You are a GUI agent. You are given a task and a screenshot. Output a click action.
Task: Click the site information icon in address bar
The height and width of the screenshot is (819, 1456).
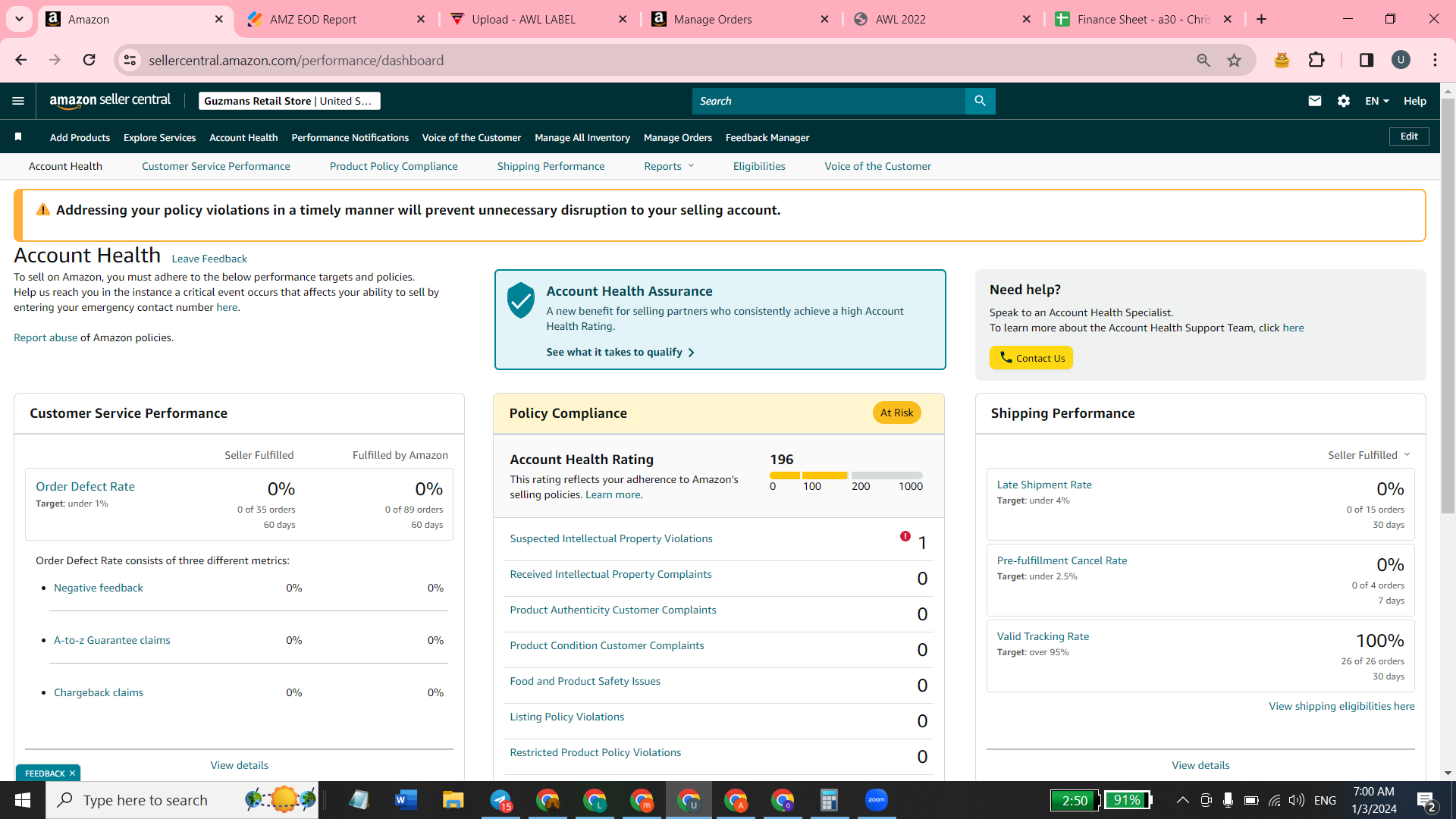click(x=130, y=60)
